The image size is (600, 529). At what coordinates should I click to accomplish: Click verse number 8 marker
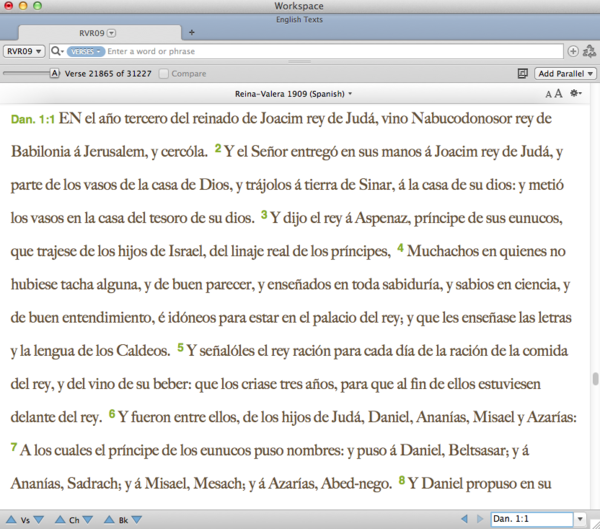click(x=401, y=480)
